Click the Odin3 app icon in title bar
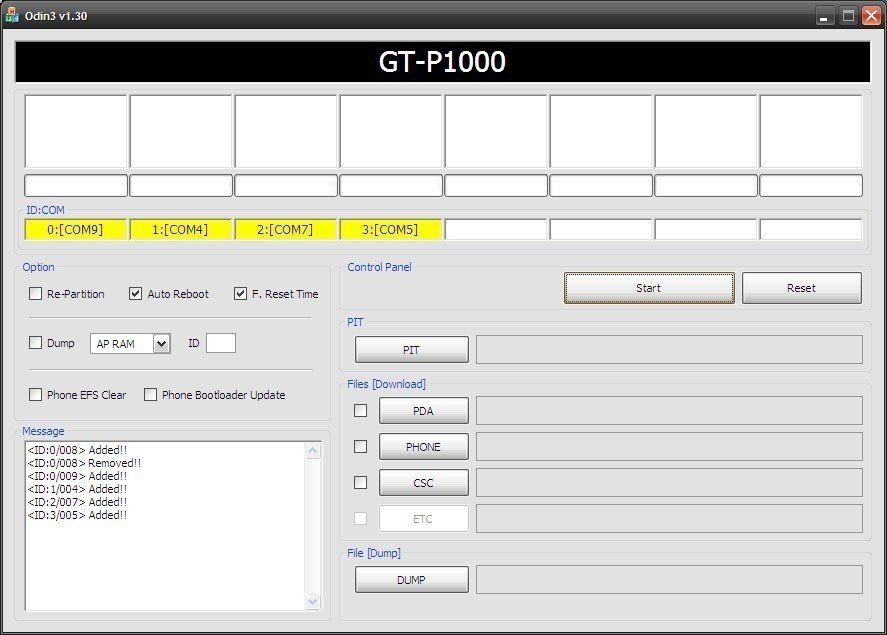887x635 pixels. (11, 16)
